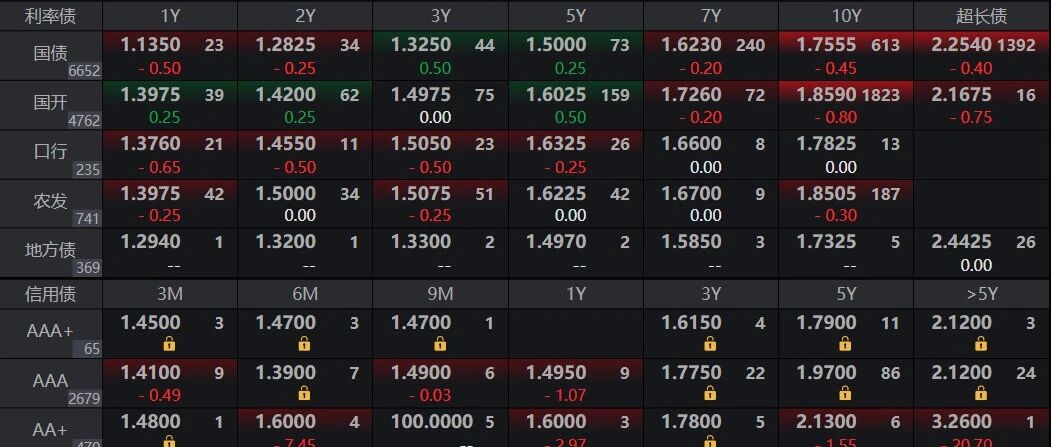
Task: Click the 7Y column header
Action: click(710, 17)
